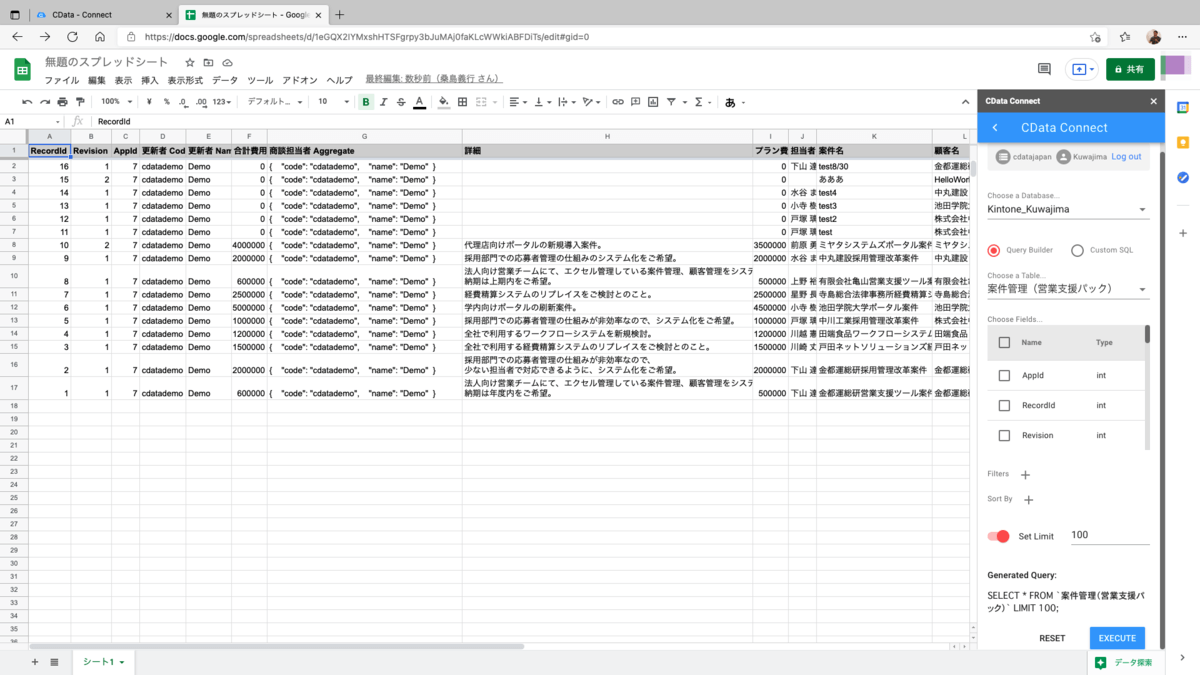Click the green 共有 share button

(1130, 69)
